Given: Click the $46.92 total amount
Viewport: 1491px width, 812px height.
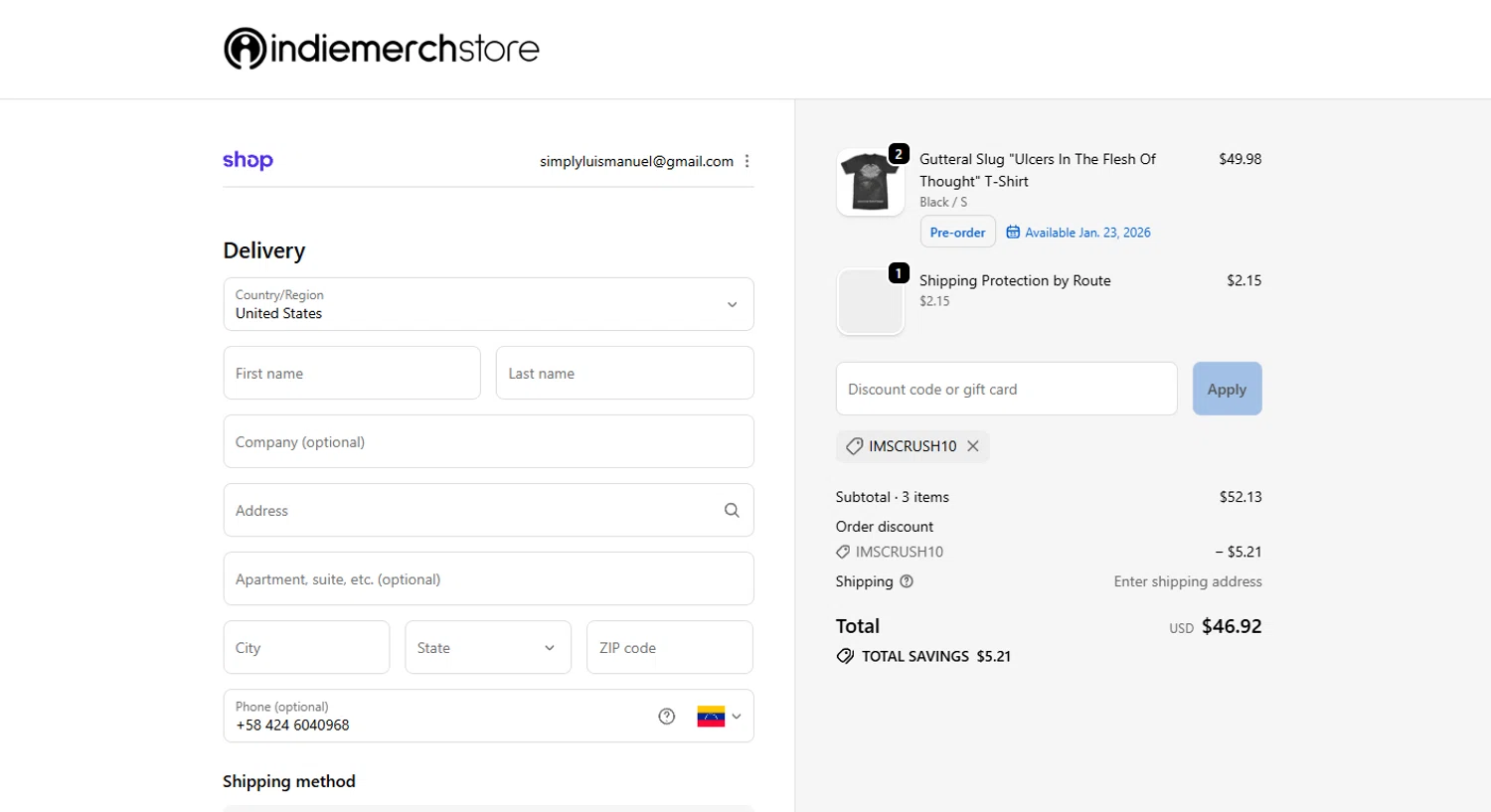Looking at the screenshot, I should (x=1232, y=626).
